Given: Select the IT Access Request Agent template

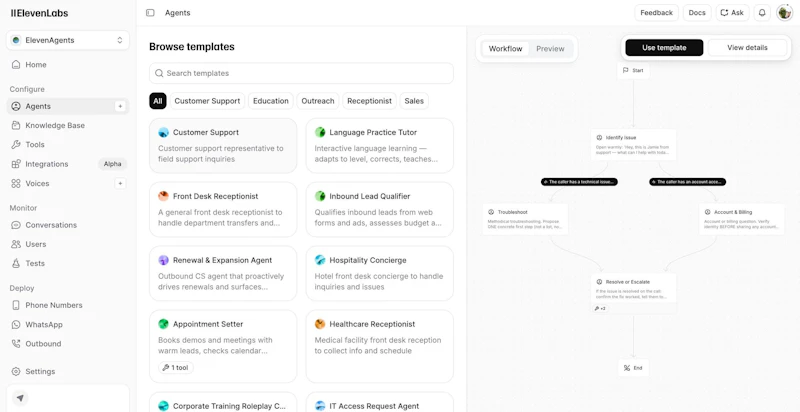Looking at the screenshot, I should (380, 402).
